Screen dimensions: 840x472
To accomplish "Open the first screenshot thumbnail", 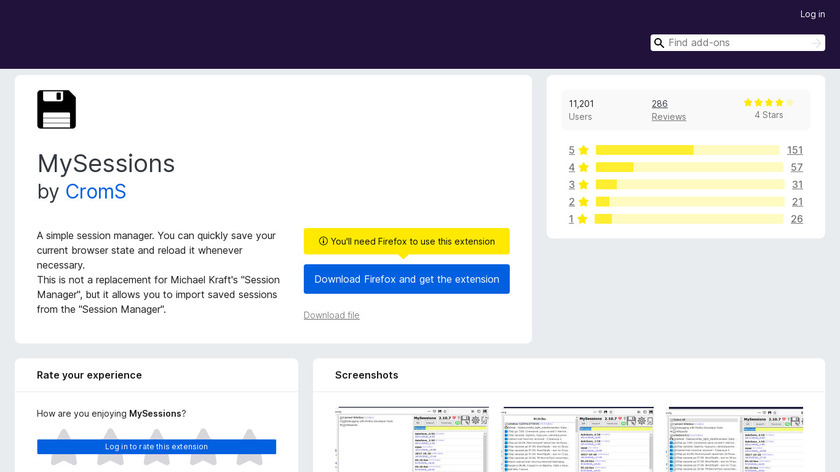I will pos(412,439).
